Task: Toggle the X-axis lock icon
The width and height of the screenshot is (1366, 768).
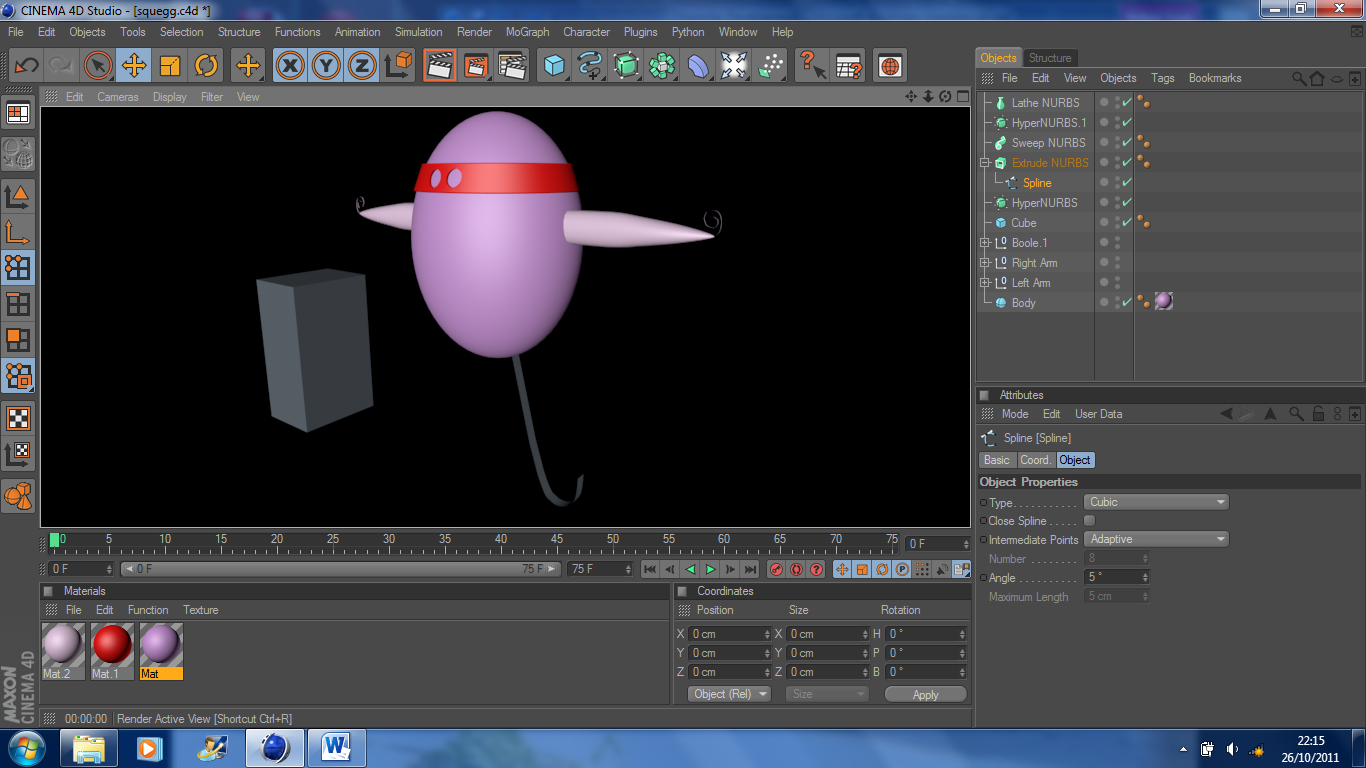Action: pyautogui.click(x=290, y=66)
